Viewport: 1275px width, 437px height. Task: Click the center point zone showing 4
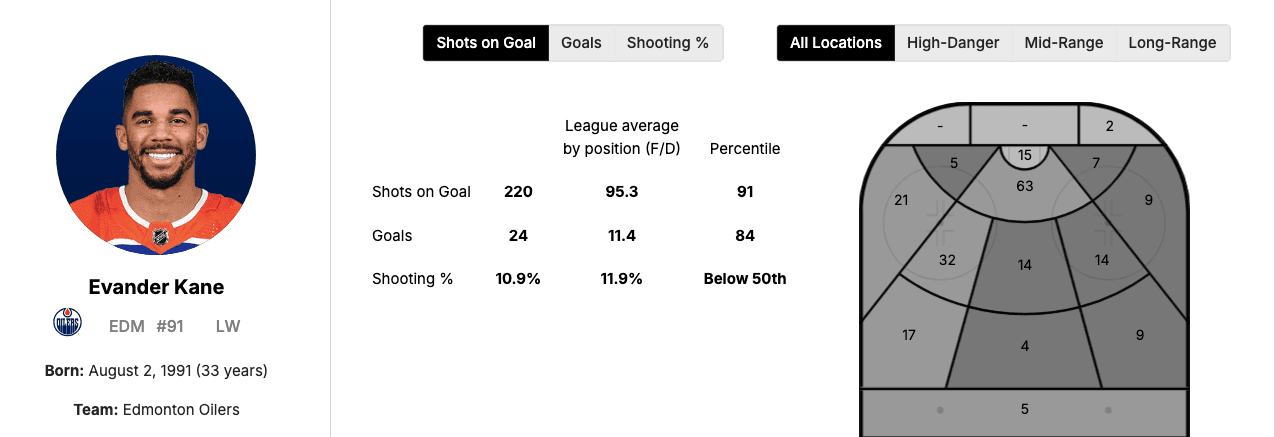(x=1025, y=346)
